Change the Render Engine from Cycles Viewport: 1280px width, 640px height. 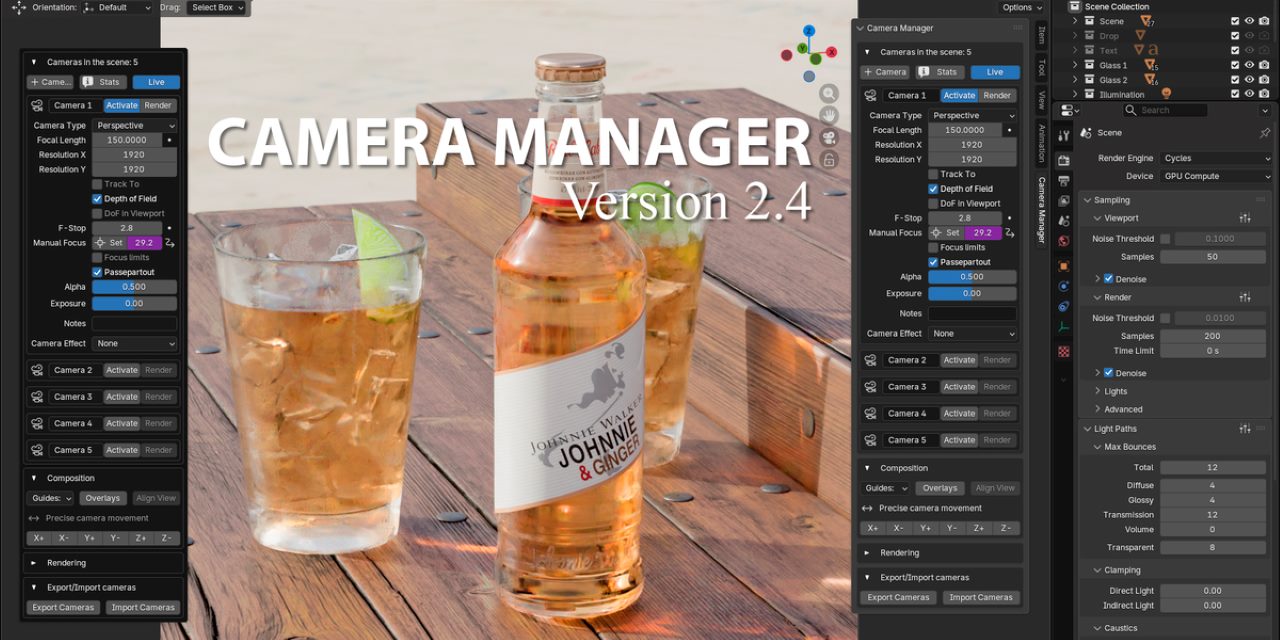1216,157
